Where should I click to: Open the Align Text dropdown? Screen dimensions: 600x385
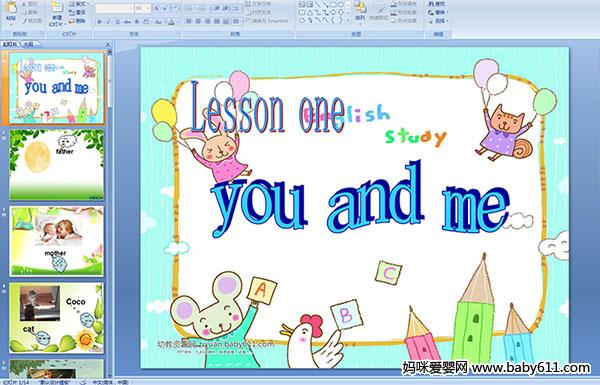coord(261,12)
